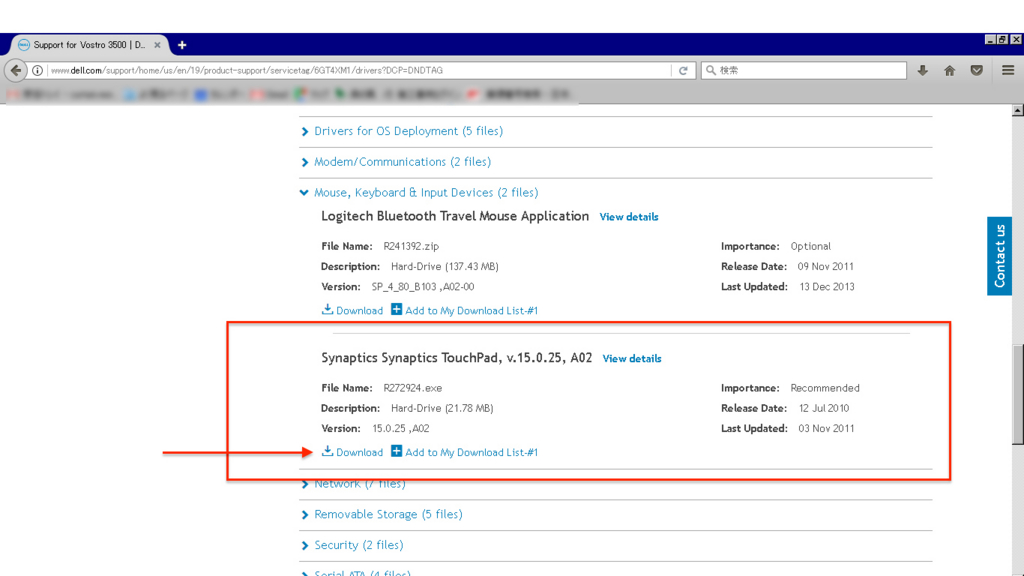The image size is (1024, 576).
Task: Reload the page with refresh icon
Action: pos(683,71)
